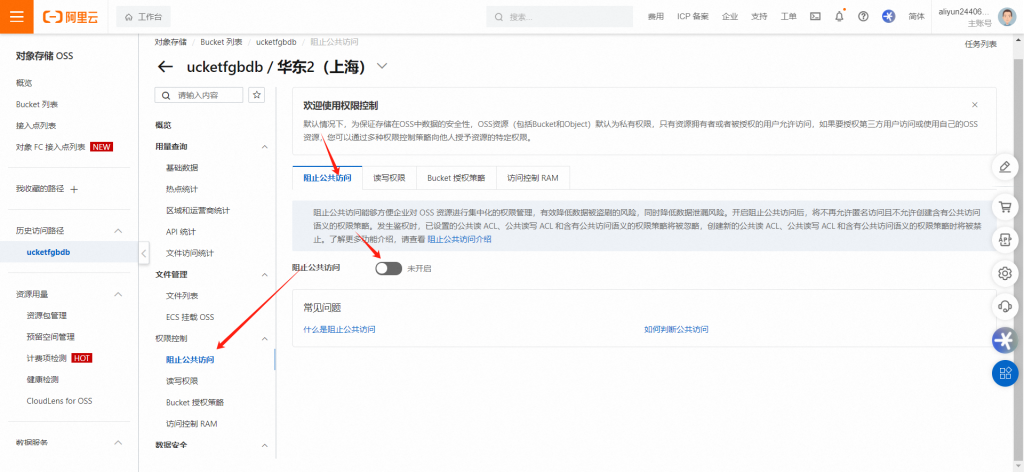Click the star favorite icon beside search
Screen dimensions: 1024x472
(x=257, y=95)
